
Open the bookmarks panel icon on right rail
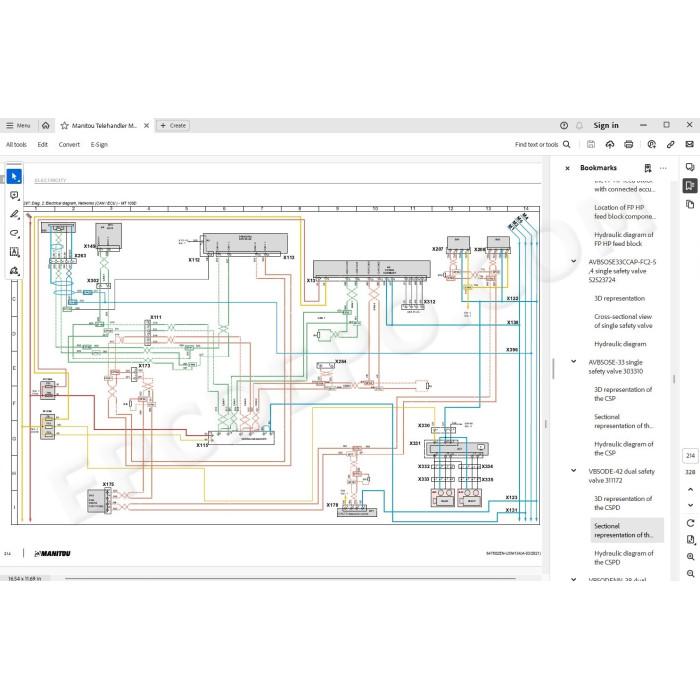(x=690, y=185)
